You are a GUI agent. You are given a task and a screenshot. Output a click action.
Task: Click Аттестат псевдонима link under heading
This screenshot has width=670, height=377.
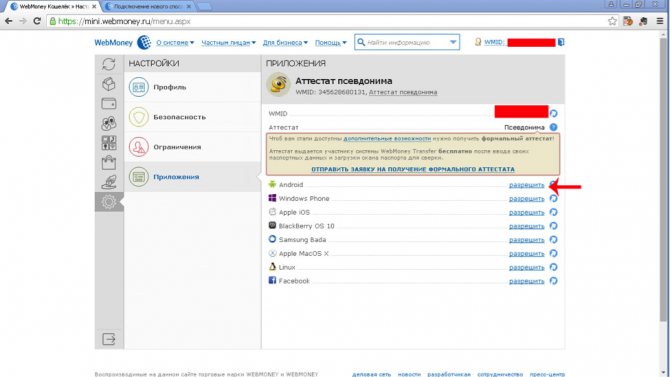tap(403, 92)
